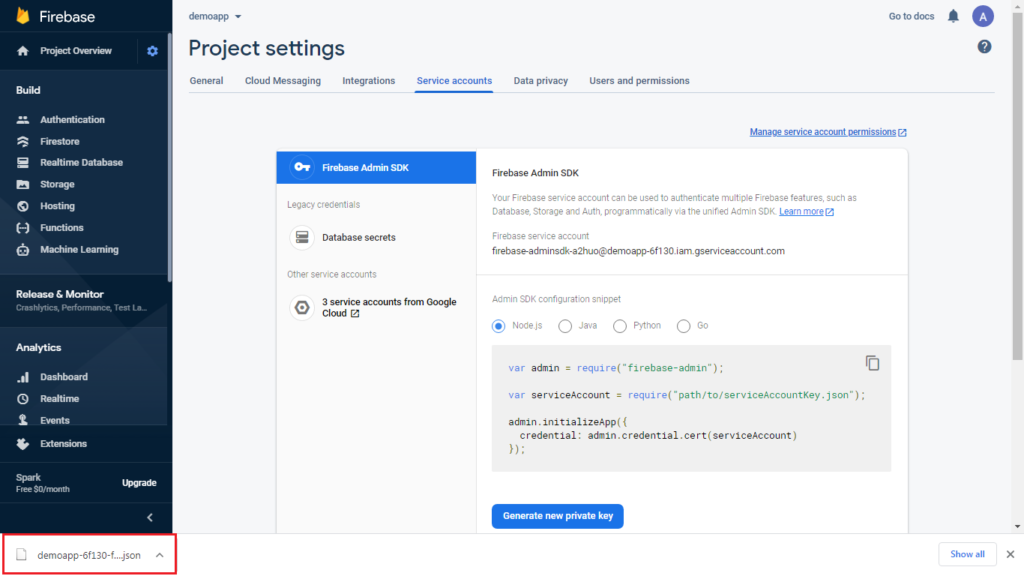Viewport: 1024px width, 576px height.
Task: Click Generate new private key button
Action: tap(557, 516)
